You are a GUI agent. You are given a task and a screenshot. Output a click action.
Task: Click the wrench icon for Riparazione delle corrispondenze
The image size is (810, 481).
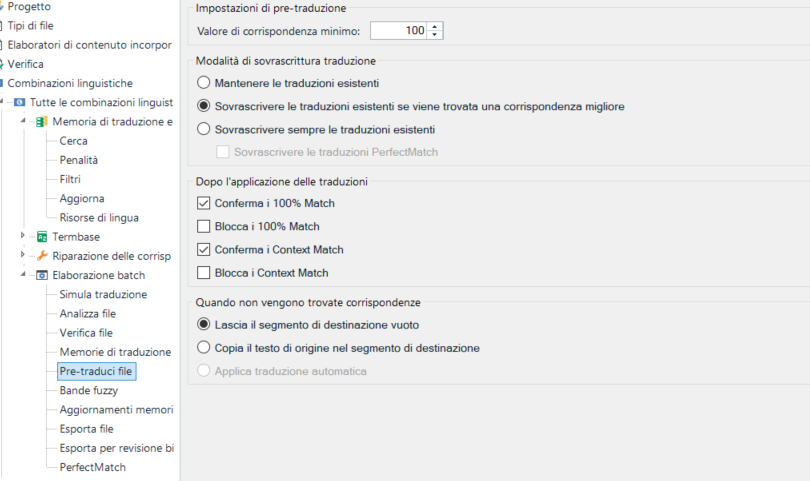[42, 256]
